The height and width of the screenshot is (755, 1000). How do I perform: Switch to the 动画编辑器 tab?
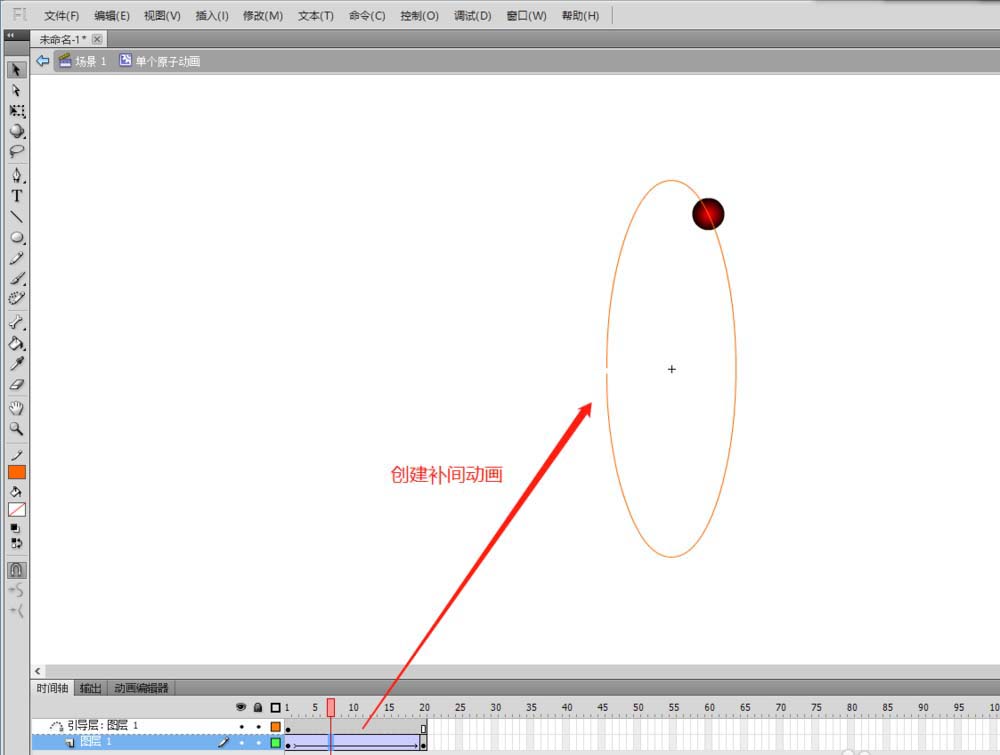140,688
